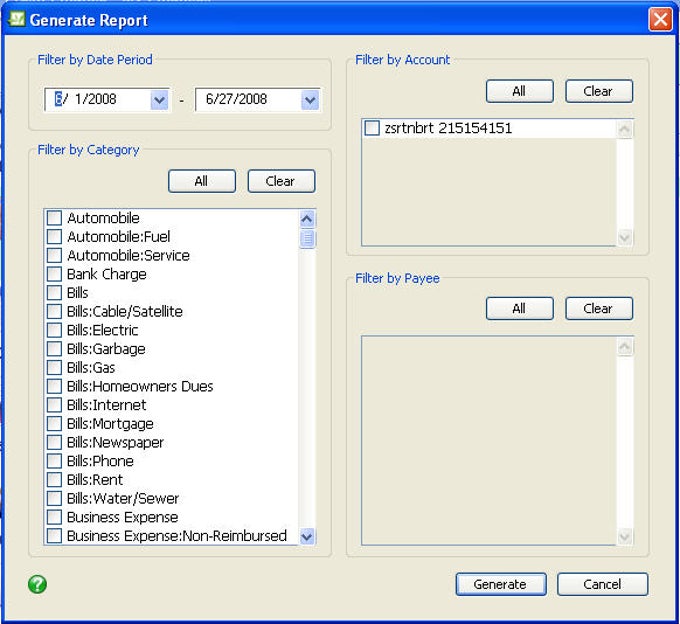Check the Automobile category checkbox
Screen dimensions: 680x624
54,218
